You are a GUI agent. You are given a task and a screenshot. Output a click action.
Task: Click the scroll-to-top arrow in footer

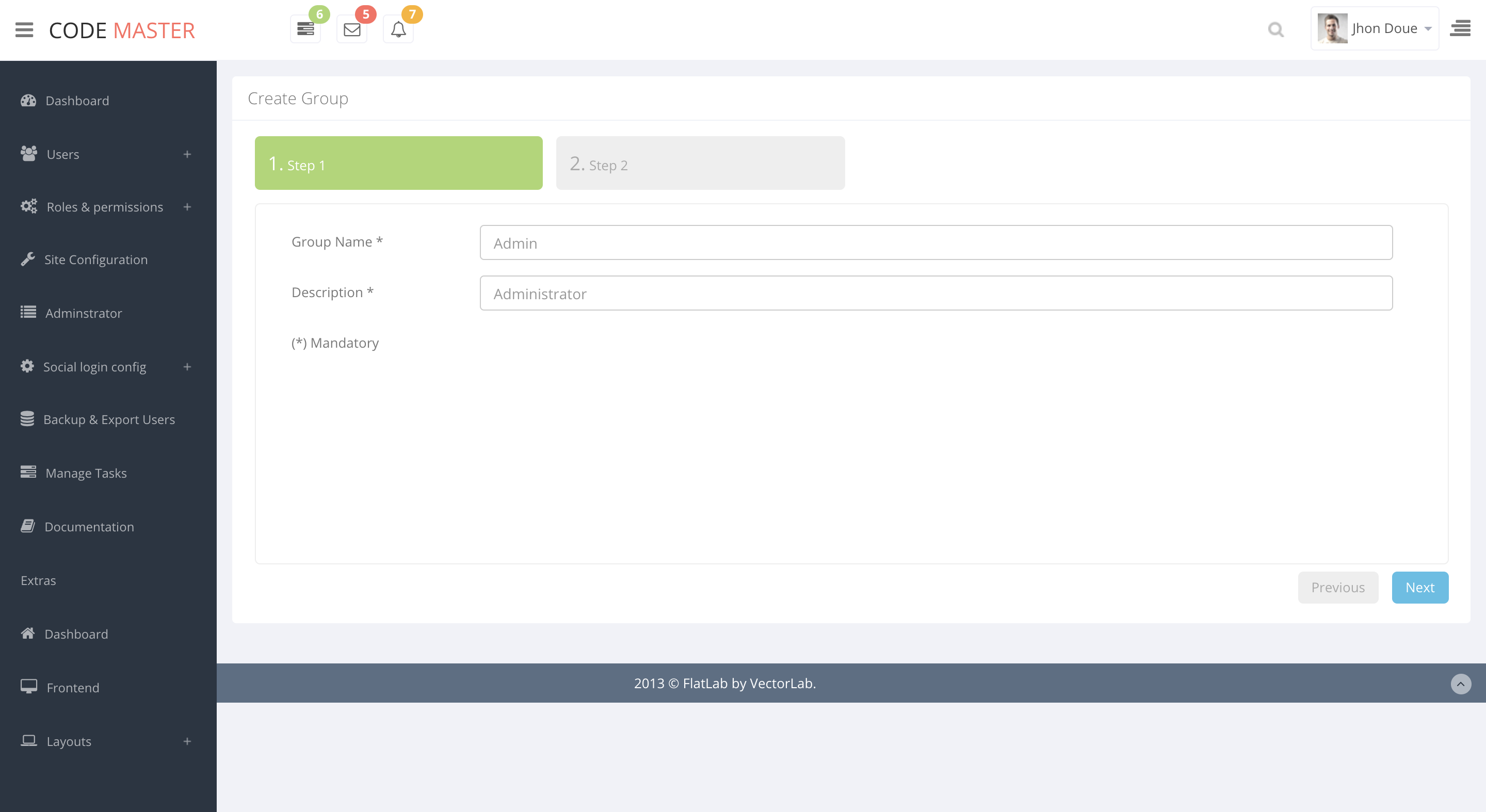point(1461,684)
